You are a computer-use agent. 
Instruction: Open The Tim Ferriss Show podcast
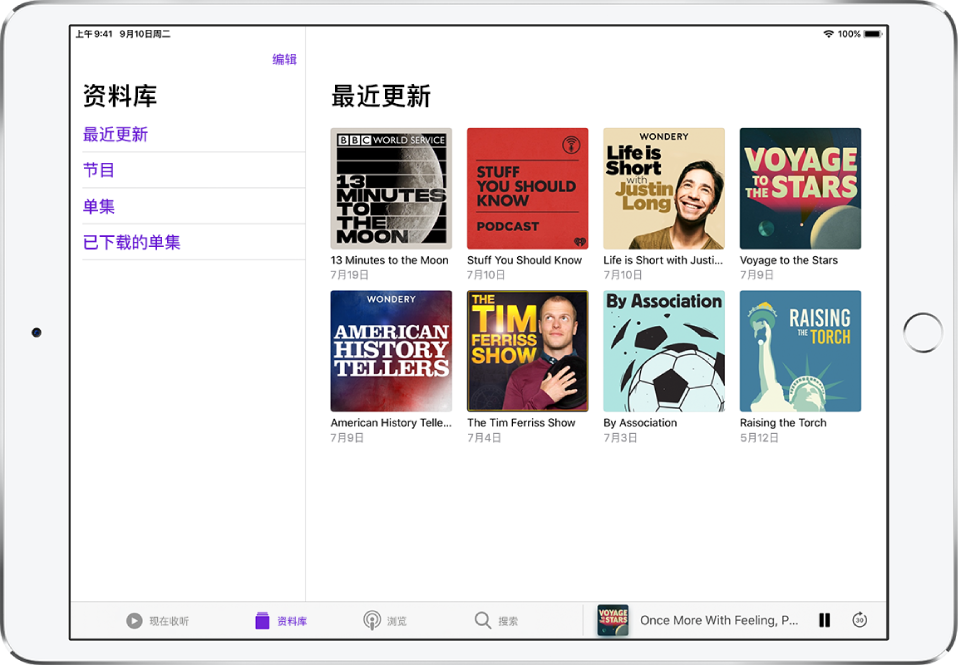point(527,351)
